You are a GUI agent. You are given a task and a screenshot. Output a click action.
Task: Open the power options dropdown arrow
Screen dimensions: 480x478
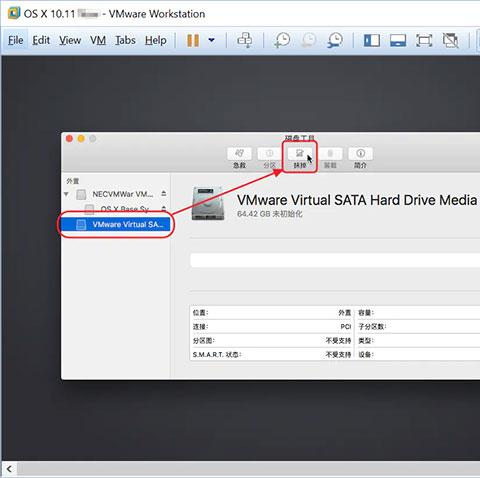click(211, 40)
